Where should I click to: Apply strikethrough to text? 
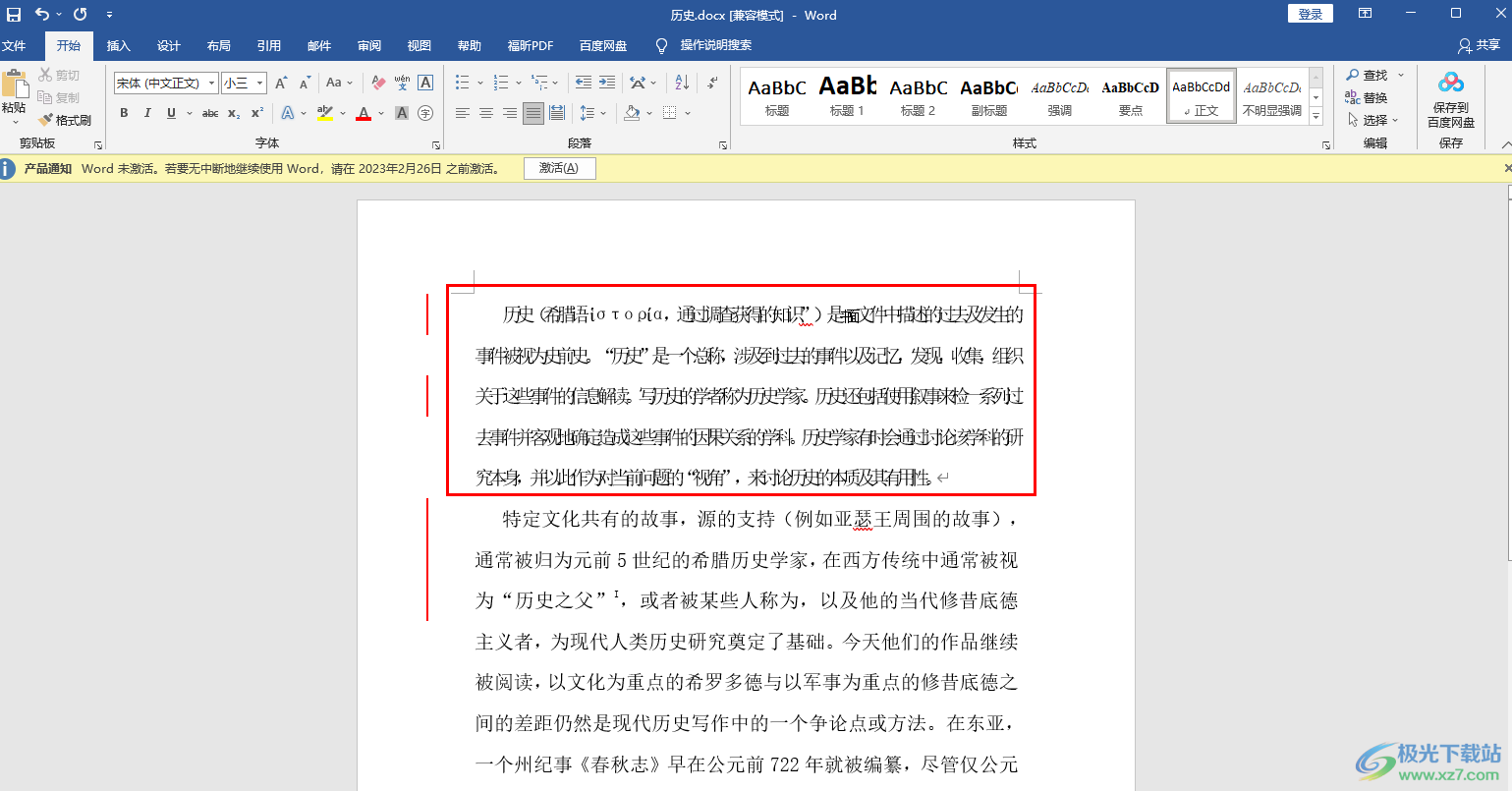[x=210, y=114]
